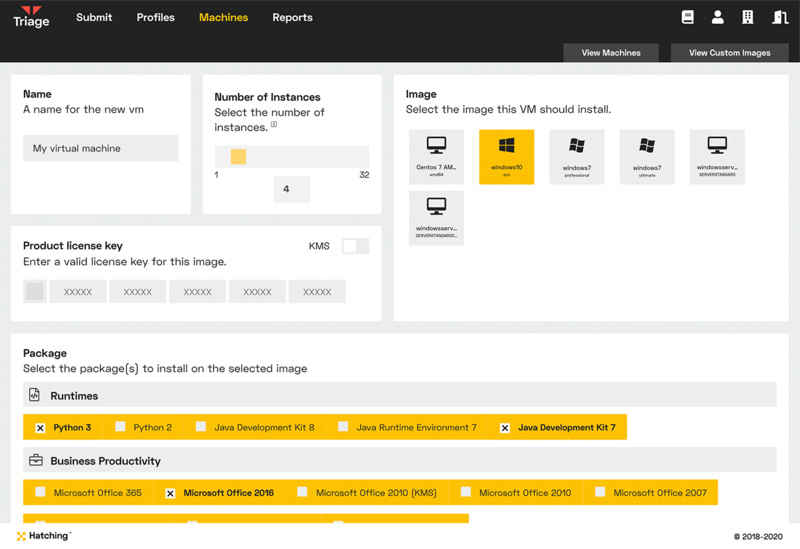800x549 pixels.
Task: Click the first XXXXX license key field
Action: pyautogui.click(x=78, y=292)
